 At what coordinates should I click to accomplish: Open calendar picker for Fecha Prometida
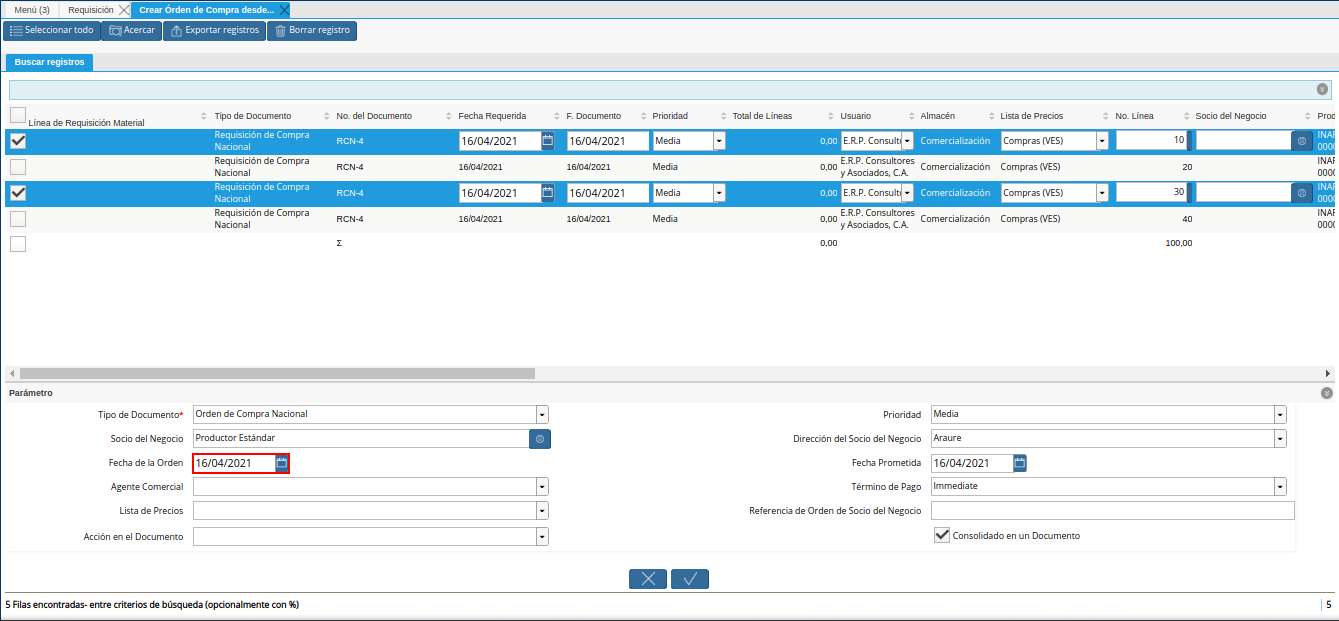(x=1020, y=463)
